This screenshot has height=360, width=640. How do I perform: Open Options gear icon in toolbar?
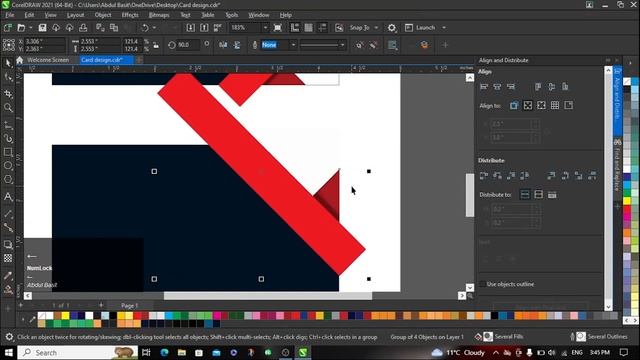point(392,28)
